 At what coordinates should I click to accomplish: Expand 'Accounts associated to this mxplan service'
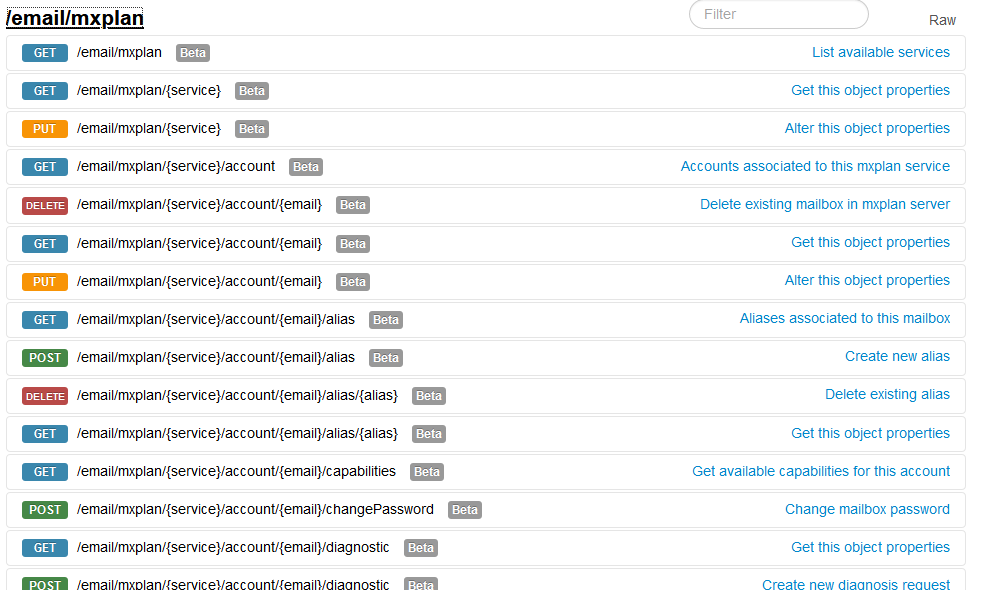tap(815, 166)
